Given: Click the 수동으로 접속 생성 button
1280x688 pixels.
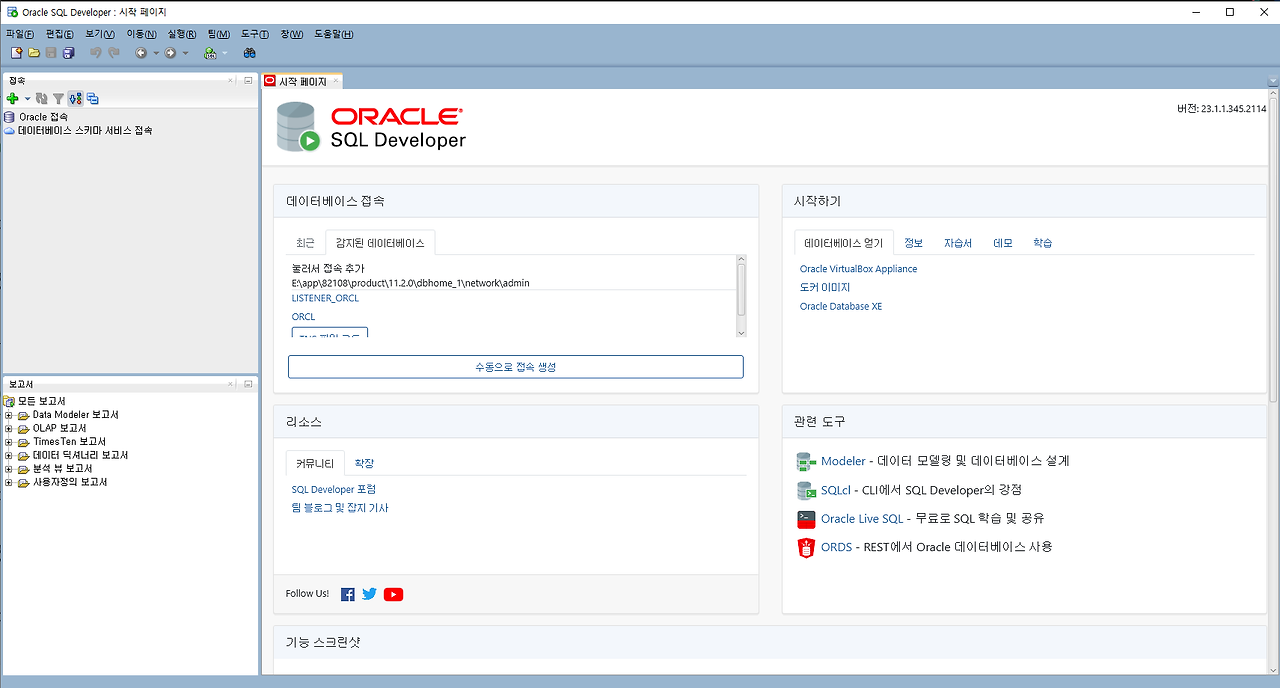Looking at the screenshot, I should click(516, 367).
